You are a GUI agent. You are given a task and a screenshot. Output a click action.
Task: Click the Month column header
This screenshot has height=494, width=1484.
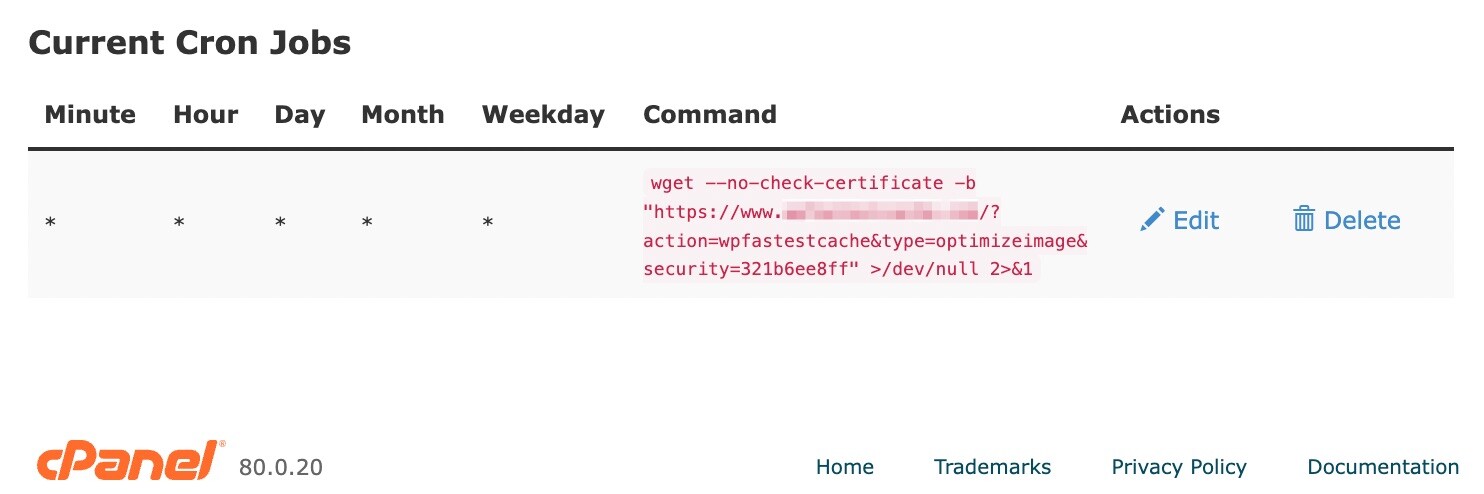coord(402,114)
